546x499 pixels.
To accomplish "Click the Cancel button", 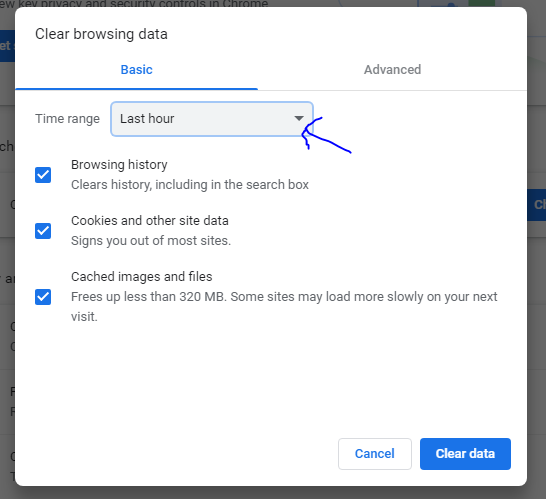I will point(375,454).
